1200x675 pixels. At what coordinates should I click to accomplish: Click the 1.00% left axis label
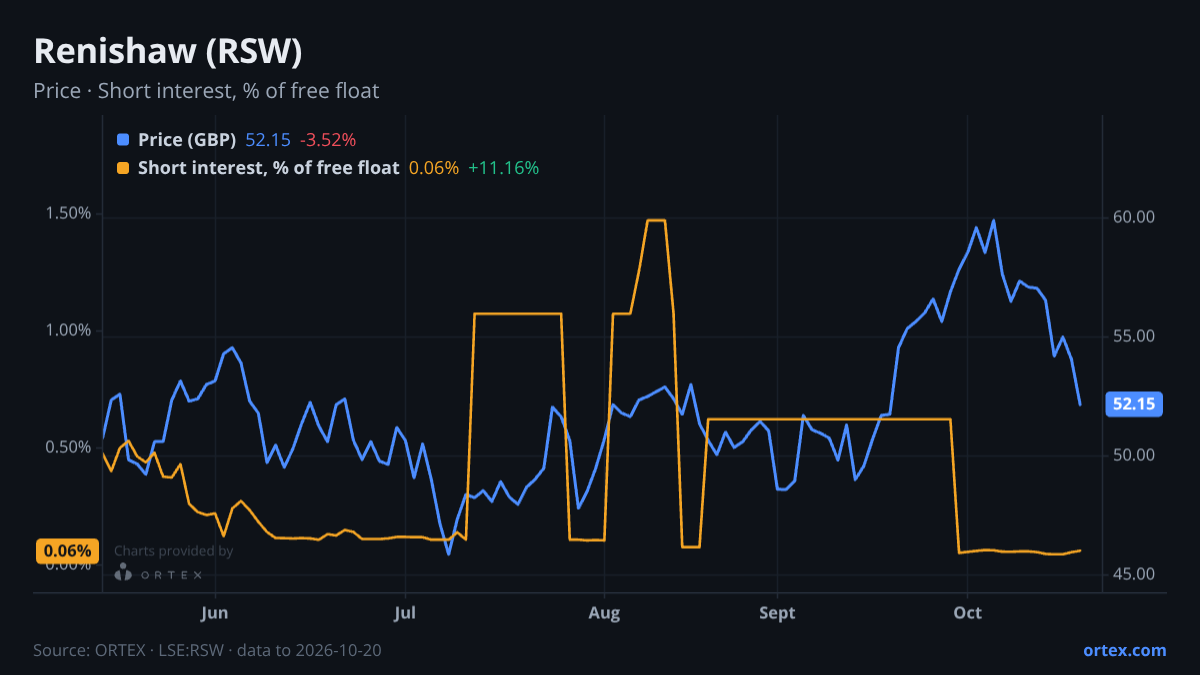click(x=68, y=330)
